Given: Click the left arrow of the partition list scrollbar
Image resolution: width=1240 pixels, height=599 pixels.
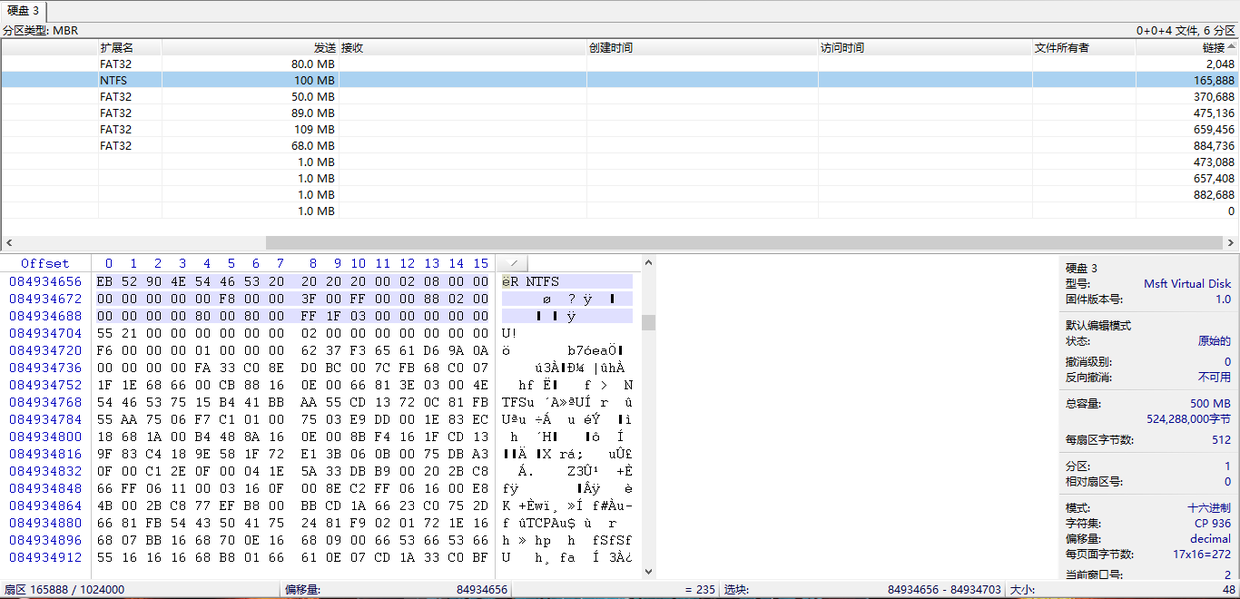Looking at the screenshot, I should (x=9, y=243).
